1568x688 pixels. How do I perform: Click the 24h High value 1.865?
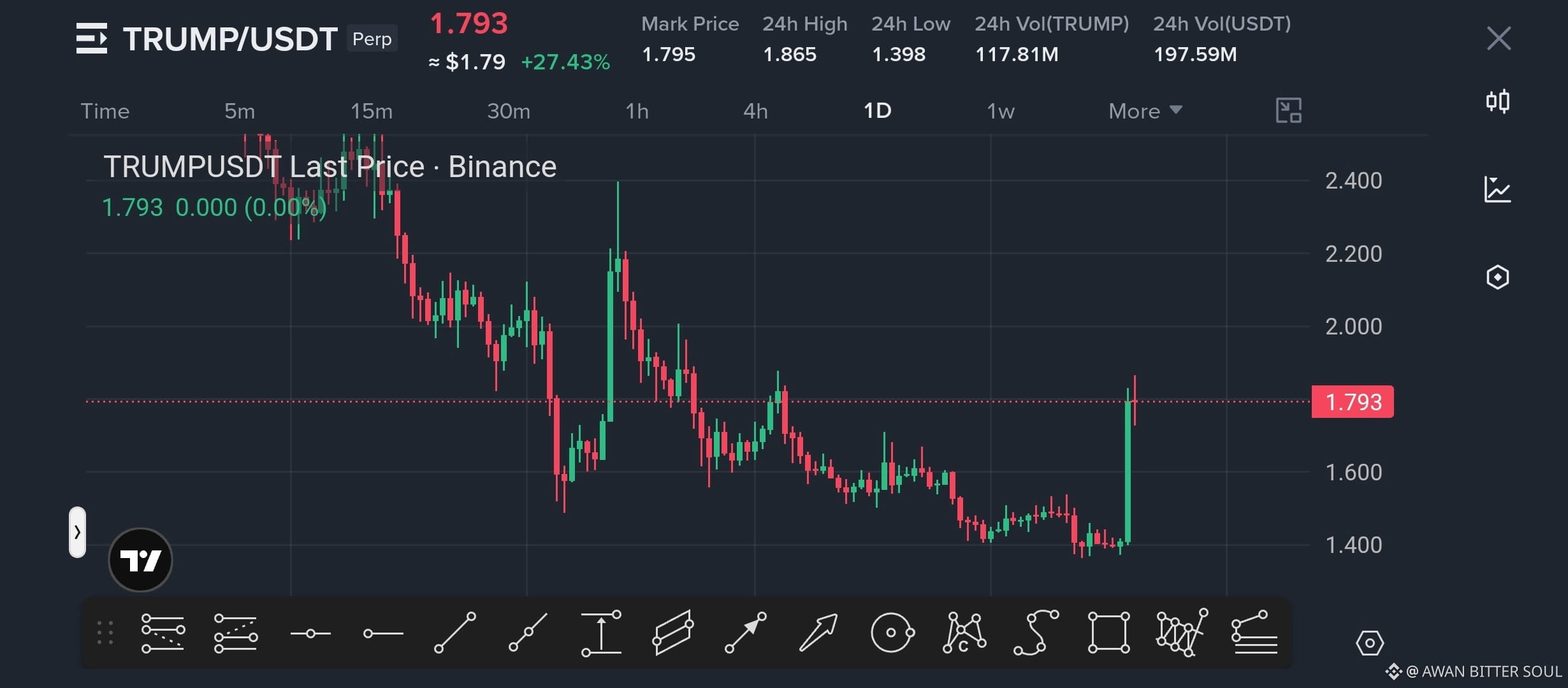tap(790, 54)
